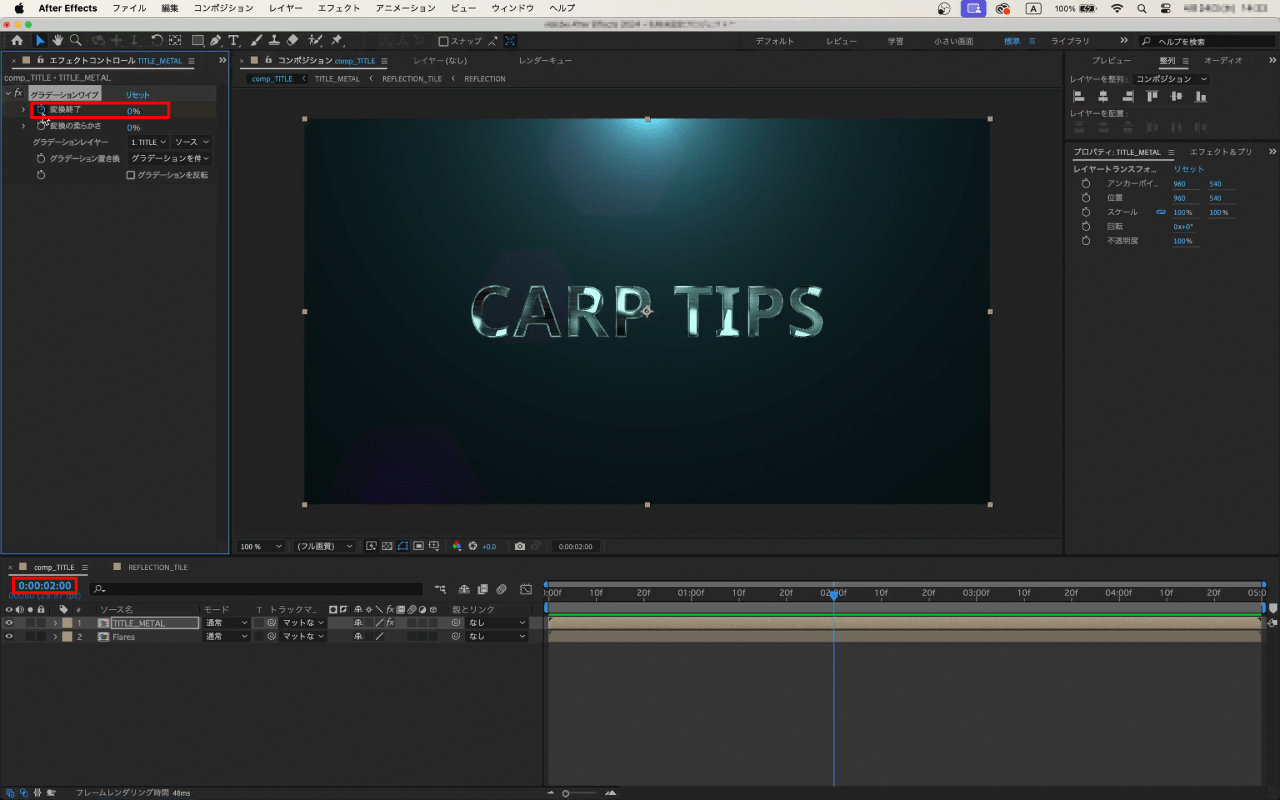Image resolution: width=1280 pixels, height=800 pixels.
Task: Open the (フル画質) resolution dropdown
Action: click(324, 546)
